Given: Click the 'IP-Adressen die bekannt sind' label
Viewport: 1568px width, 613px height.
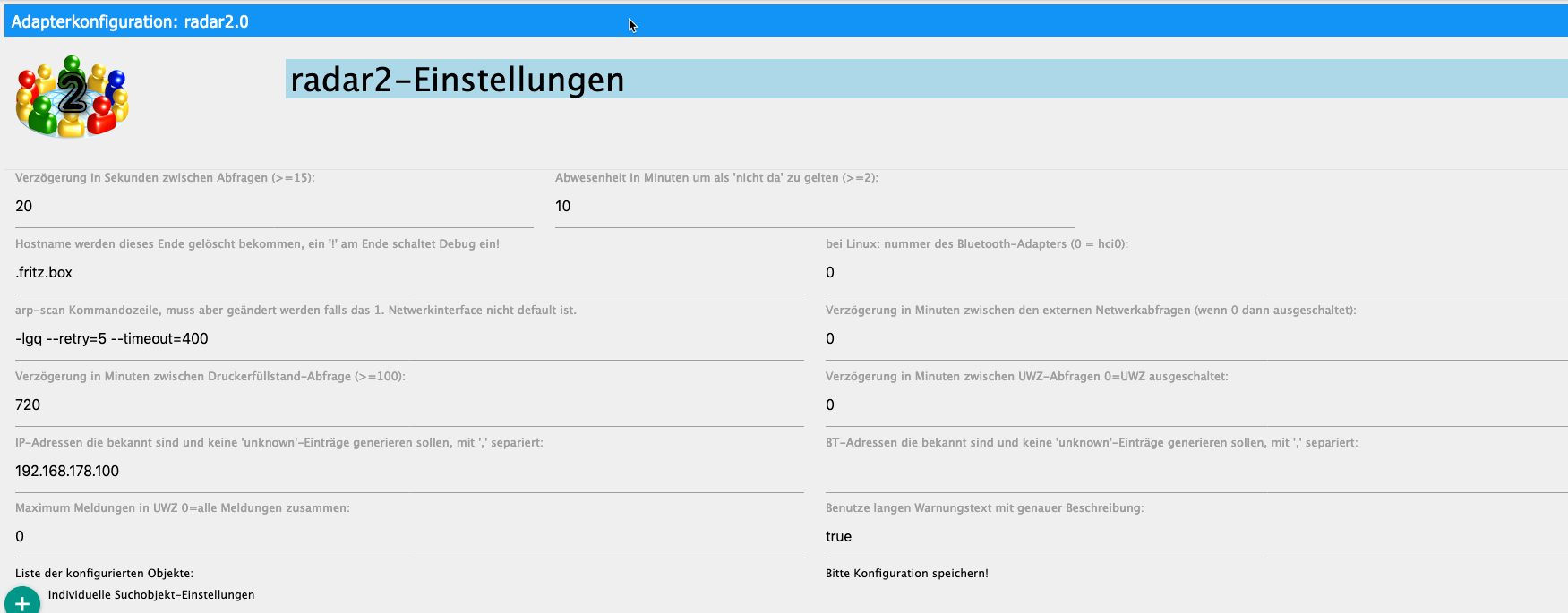Looking at the screenshot, I should point(279,443).
